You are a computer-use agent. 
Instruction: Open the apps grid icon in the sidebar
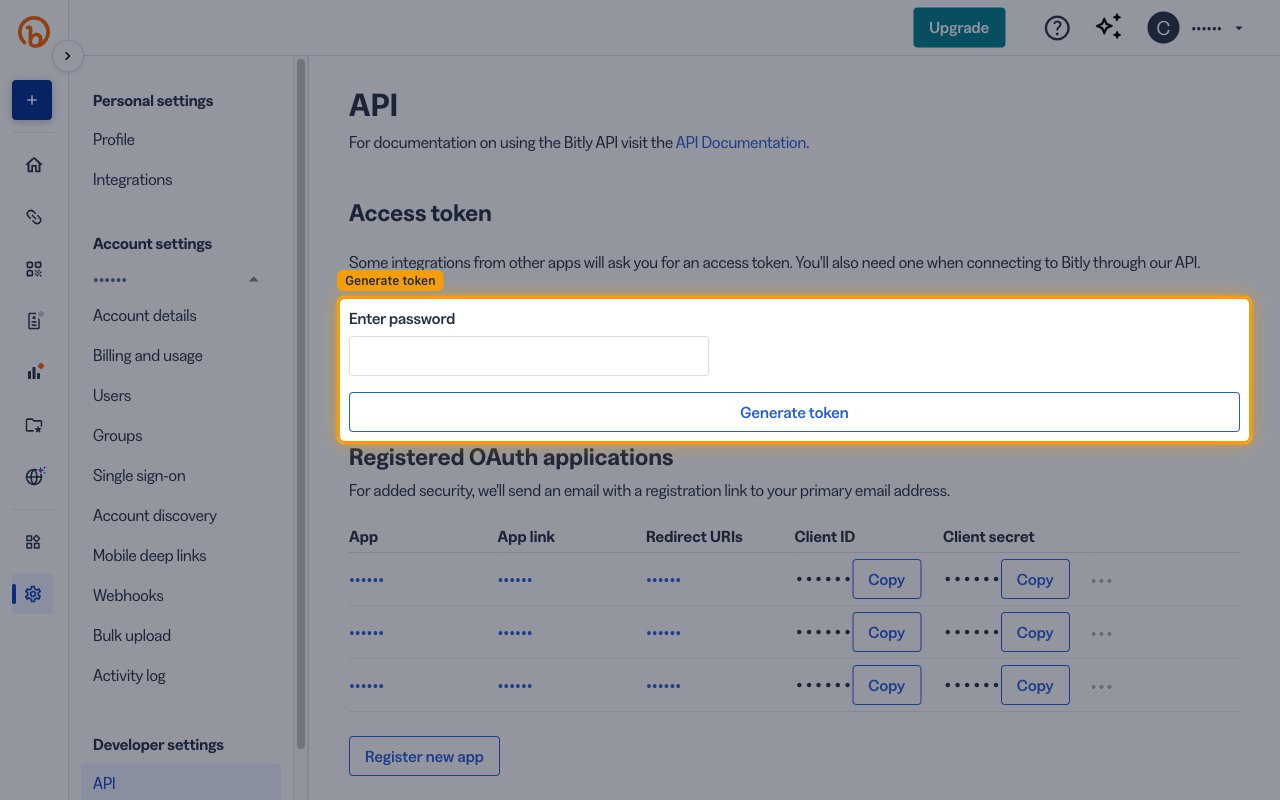34,542
